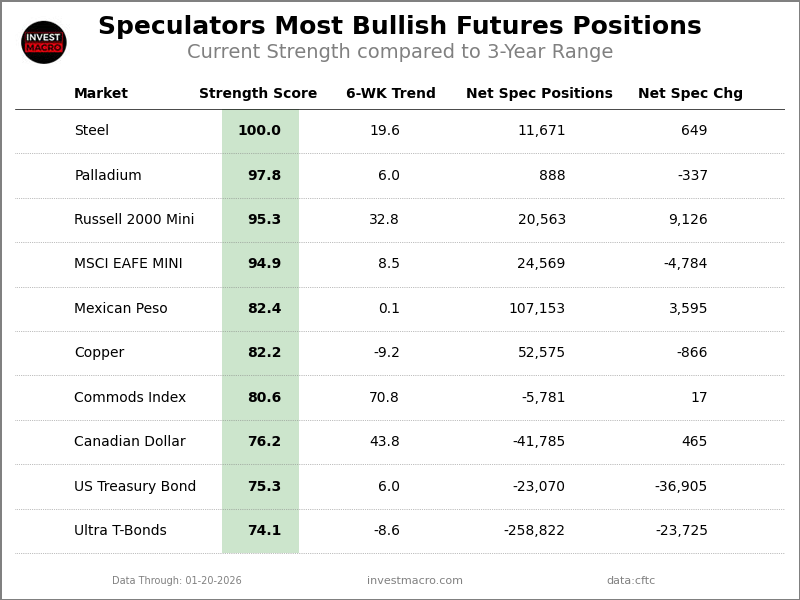This screenshot has width=800, height=600.
Task: Click the data:cftc source text
Action: coord(631,581)
